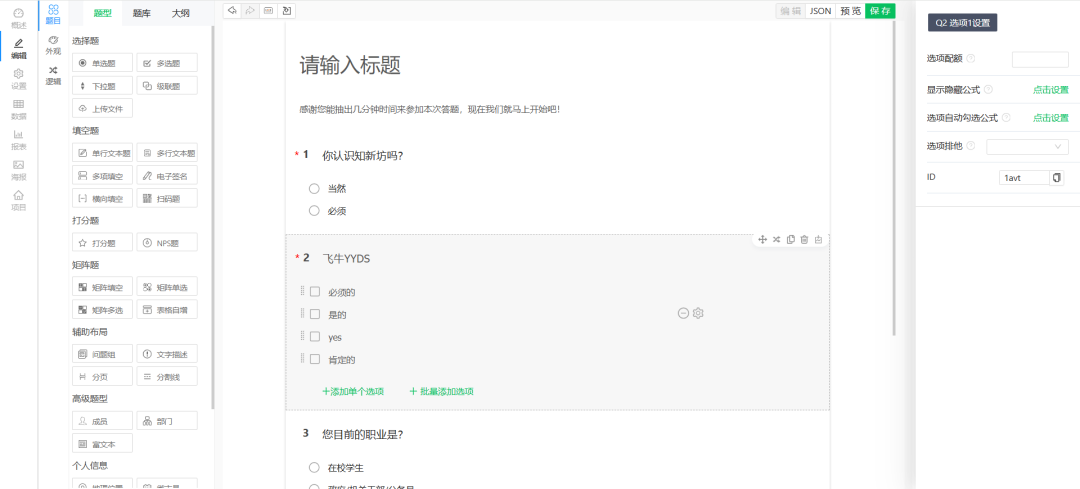The image size is (1080, 489).
Task: Click 添加单个选项 to add option
Action: pos(353,391)
